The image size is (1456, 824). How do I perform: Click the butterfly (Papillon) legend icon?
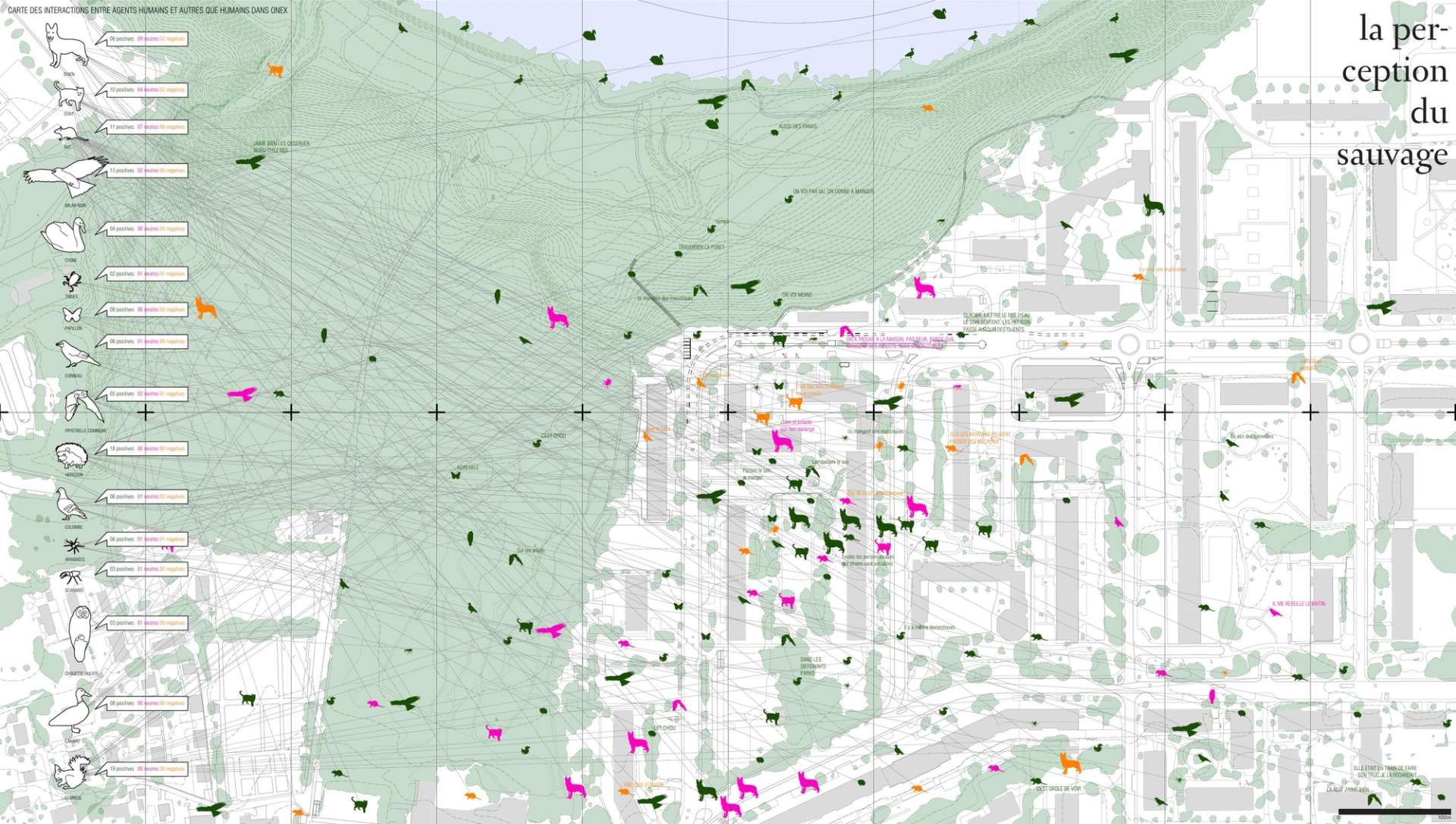(72, 315)
